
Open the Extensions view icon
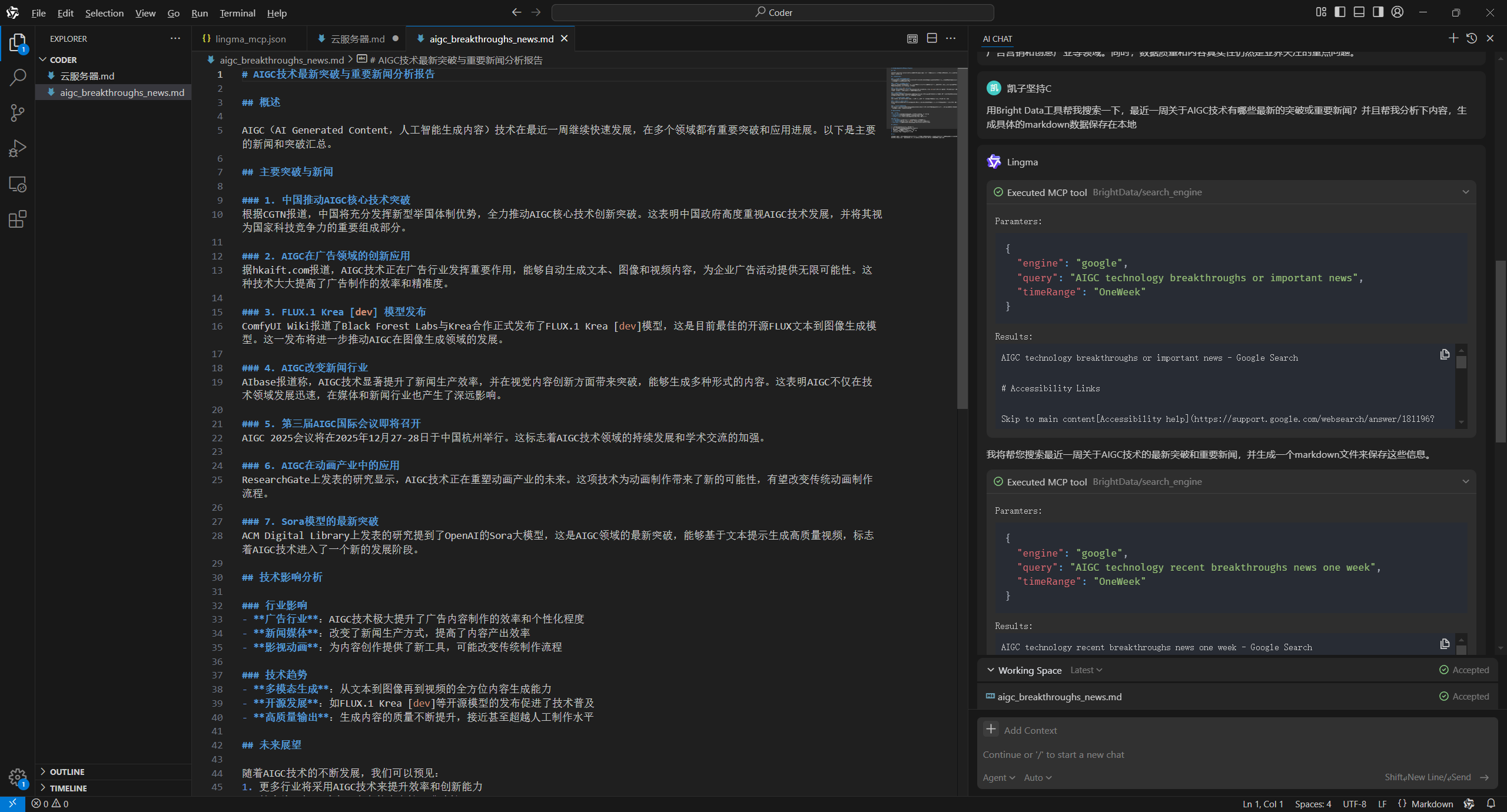(x=18, y=219)
